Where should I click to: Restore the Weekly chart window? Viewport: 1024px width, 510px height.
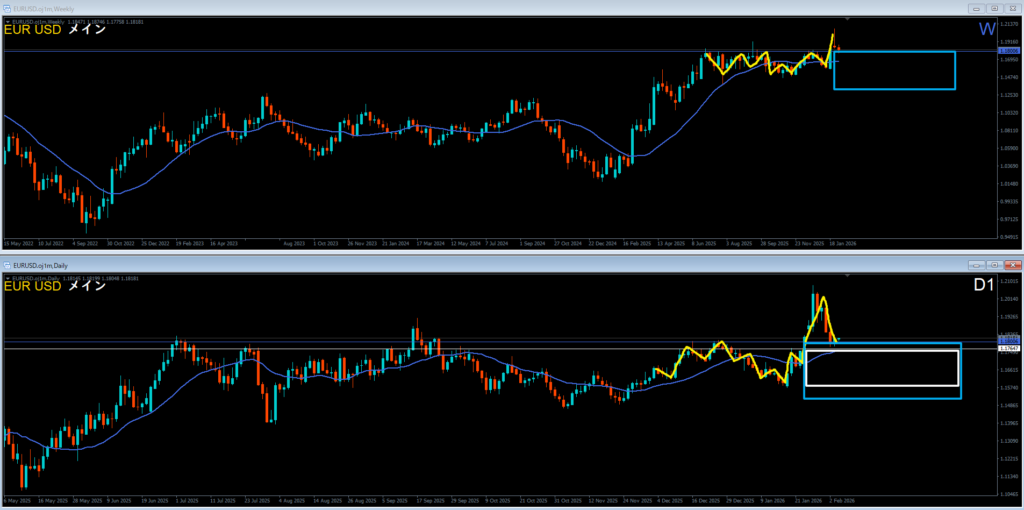click(x=992, y=8)
